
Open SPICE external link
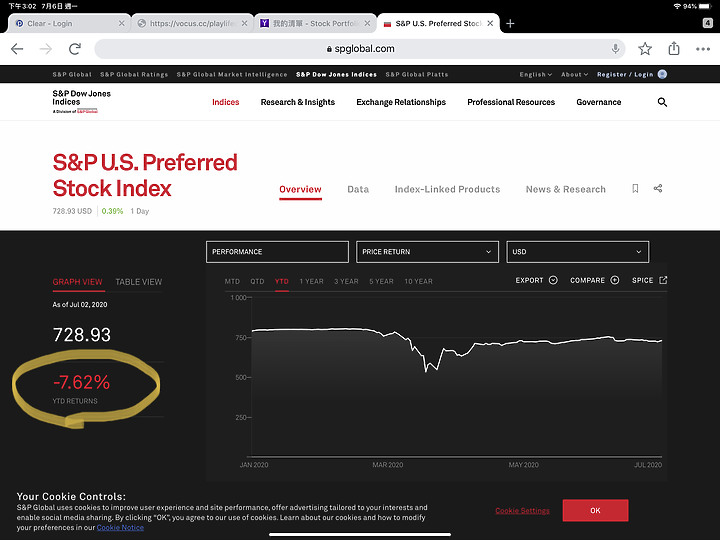tap(649, 280)
